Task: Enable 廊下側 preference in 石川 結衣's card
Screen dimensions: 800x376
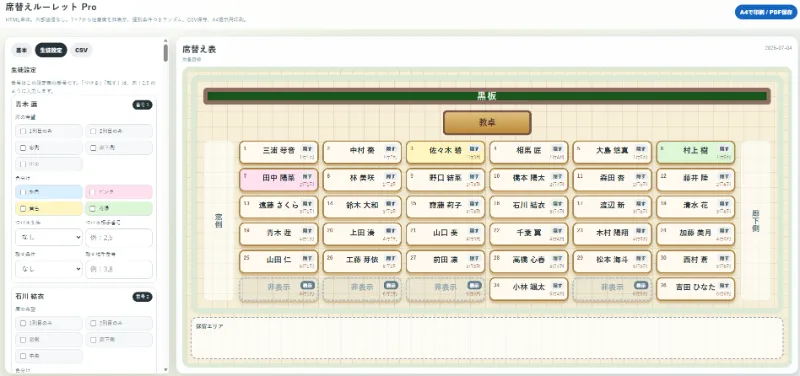Action: [x=93, y=339]
